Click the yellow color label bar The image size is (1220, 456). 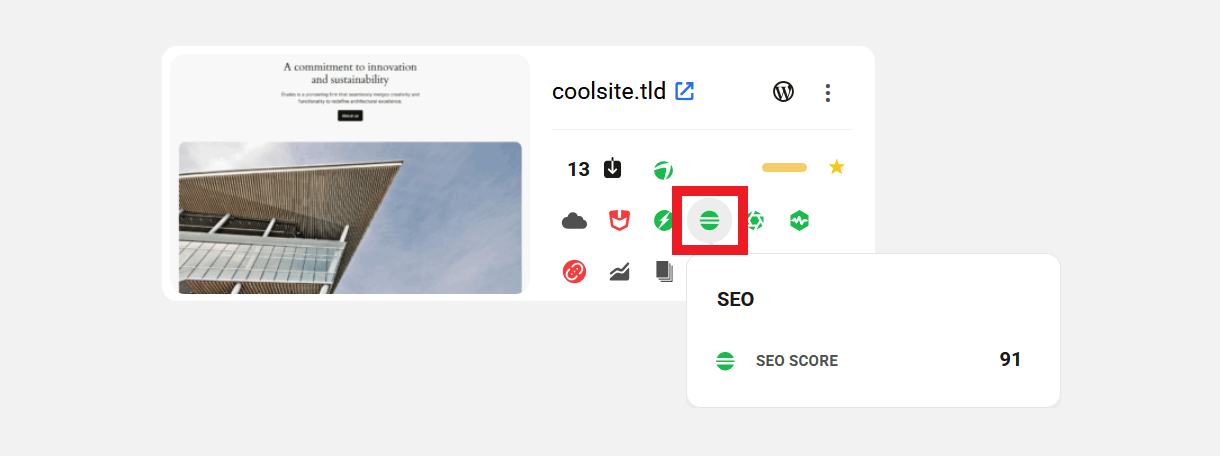(x=784, y=167)
